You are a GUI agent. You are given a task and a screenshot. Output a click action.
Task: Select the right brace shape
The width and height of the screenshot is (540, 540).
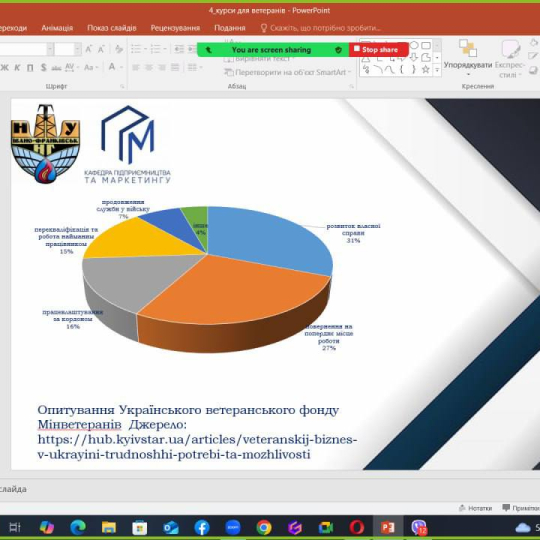click(414, 70)
